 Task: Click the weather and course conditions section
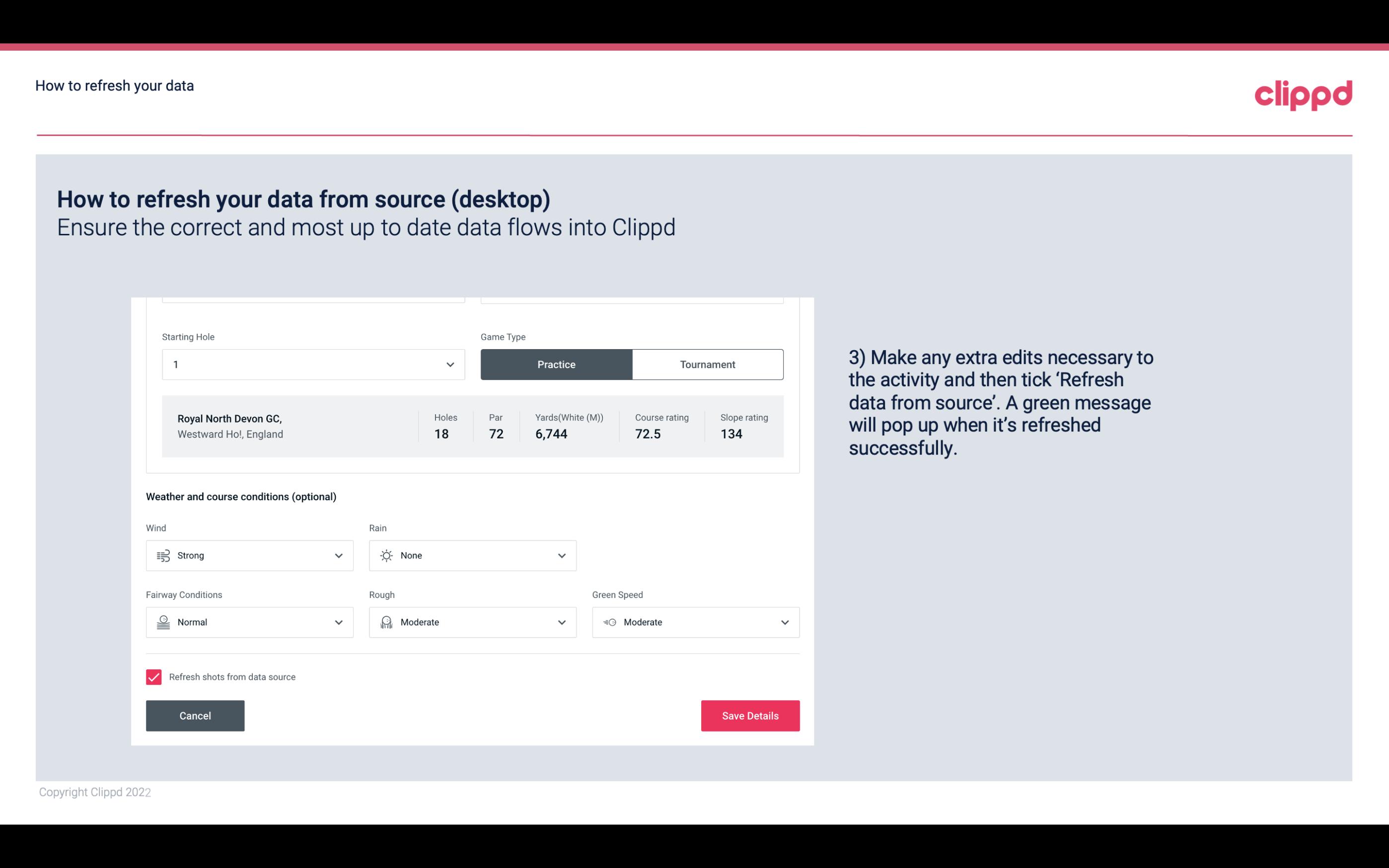point(241,497)
